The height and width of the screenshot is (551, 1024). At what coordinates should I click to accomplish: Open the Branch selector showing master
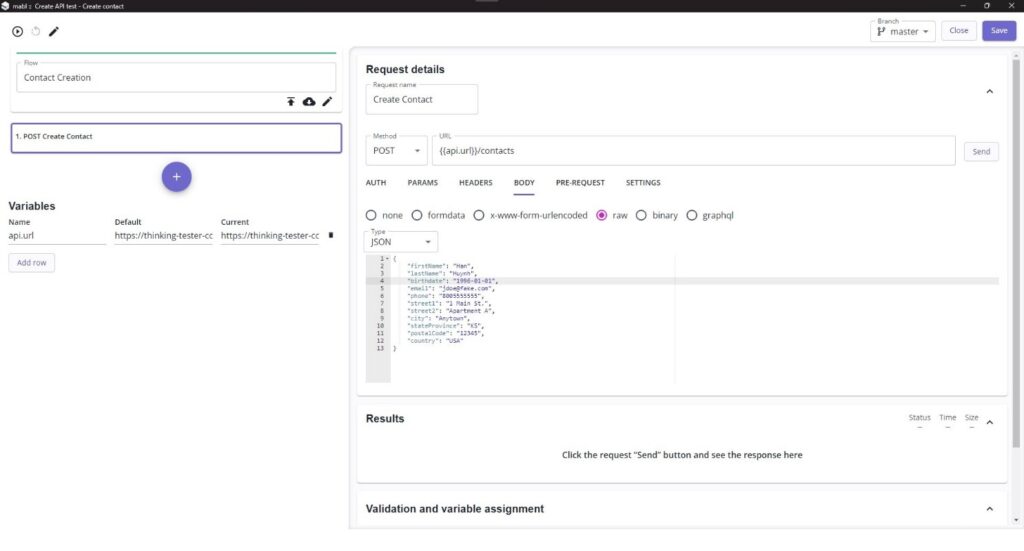point(903,31)
